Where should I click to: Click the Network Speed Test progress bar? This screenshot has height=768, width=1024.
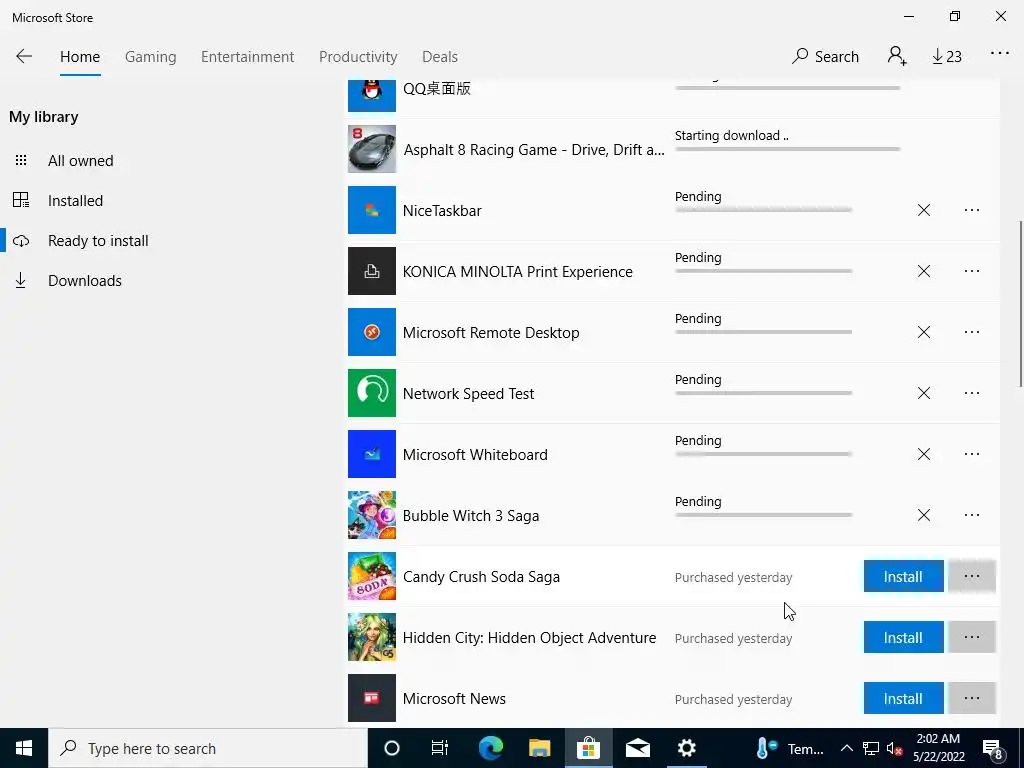pyautogui.click(x=763, y=392)
